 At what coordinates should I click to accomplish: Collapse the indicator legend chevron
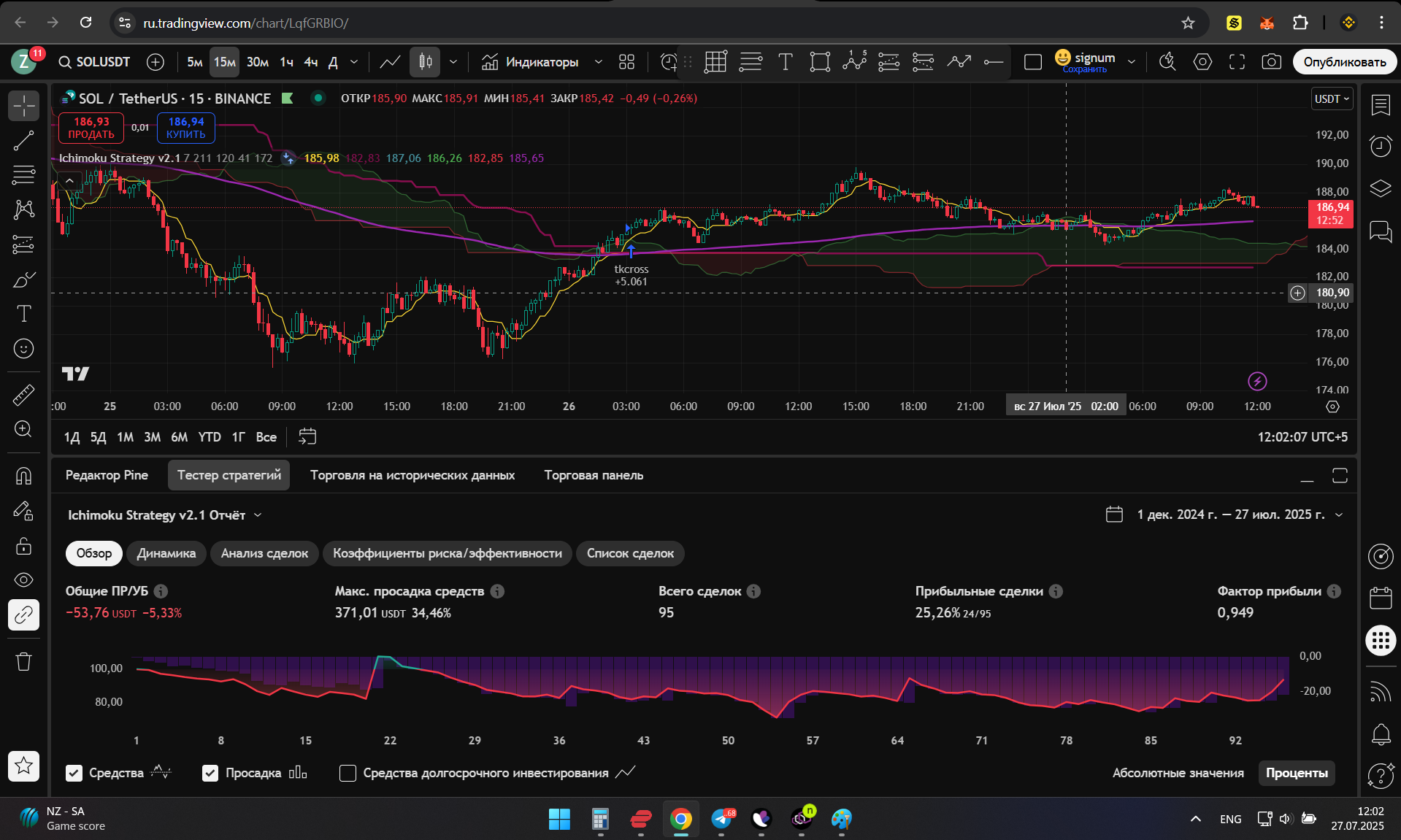[69, 180]
